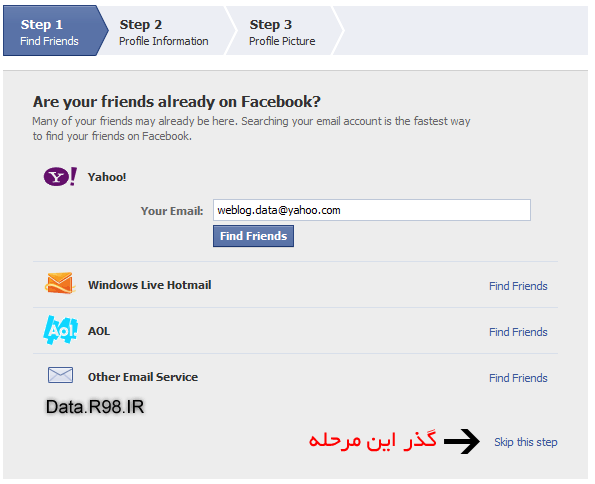Screen dimensions: 595x484
Task: Open Find Friends link for AOL
Action: pyautogui.click(x=518, y=332)
